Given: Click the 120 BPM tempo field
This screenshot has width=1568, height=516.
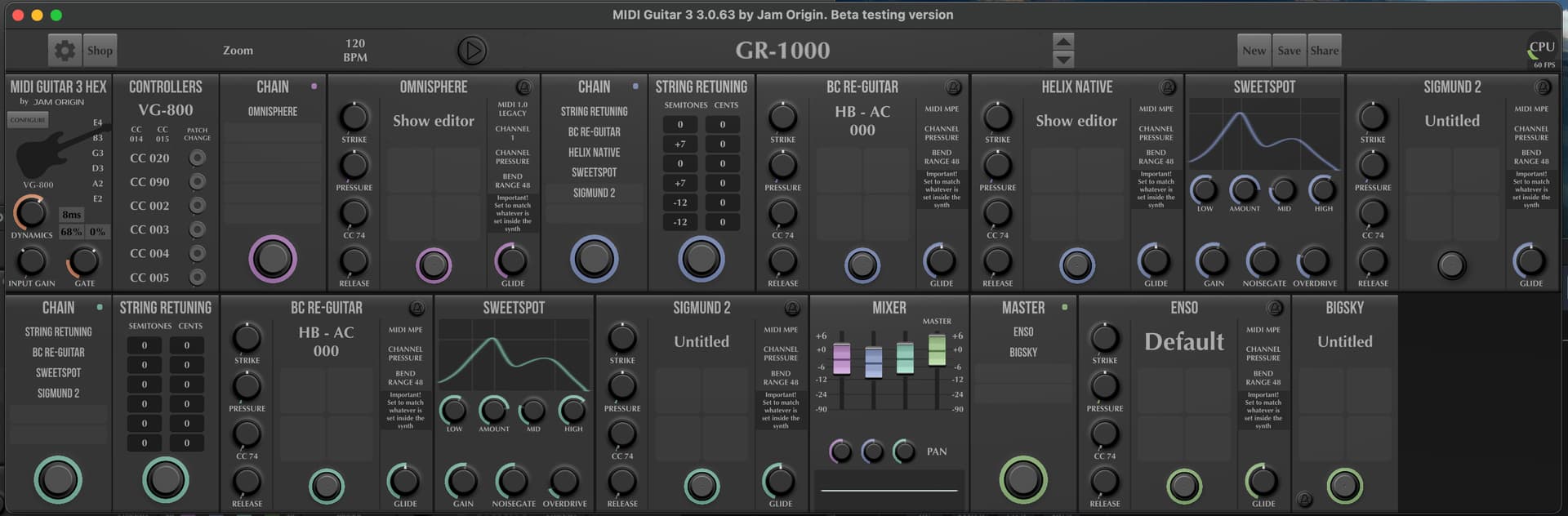Looking at the screenshot, I should pyautogui.click(x=355, y=51).
